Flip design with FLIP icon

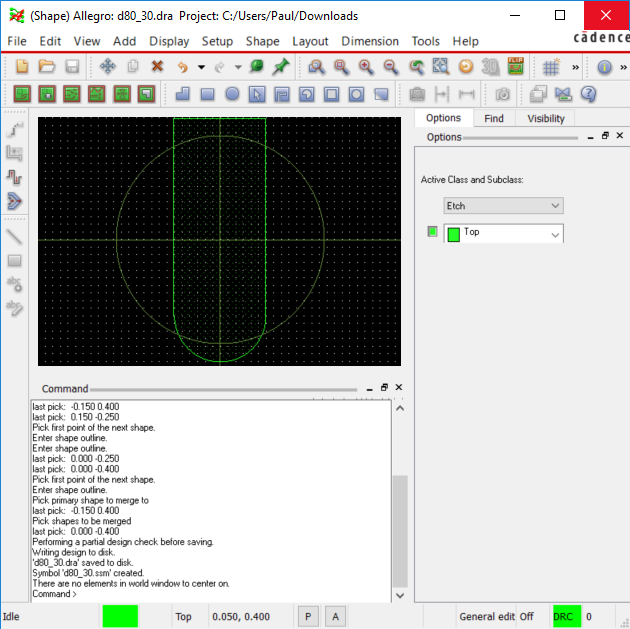(515, 66)
